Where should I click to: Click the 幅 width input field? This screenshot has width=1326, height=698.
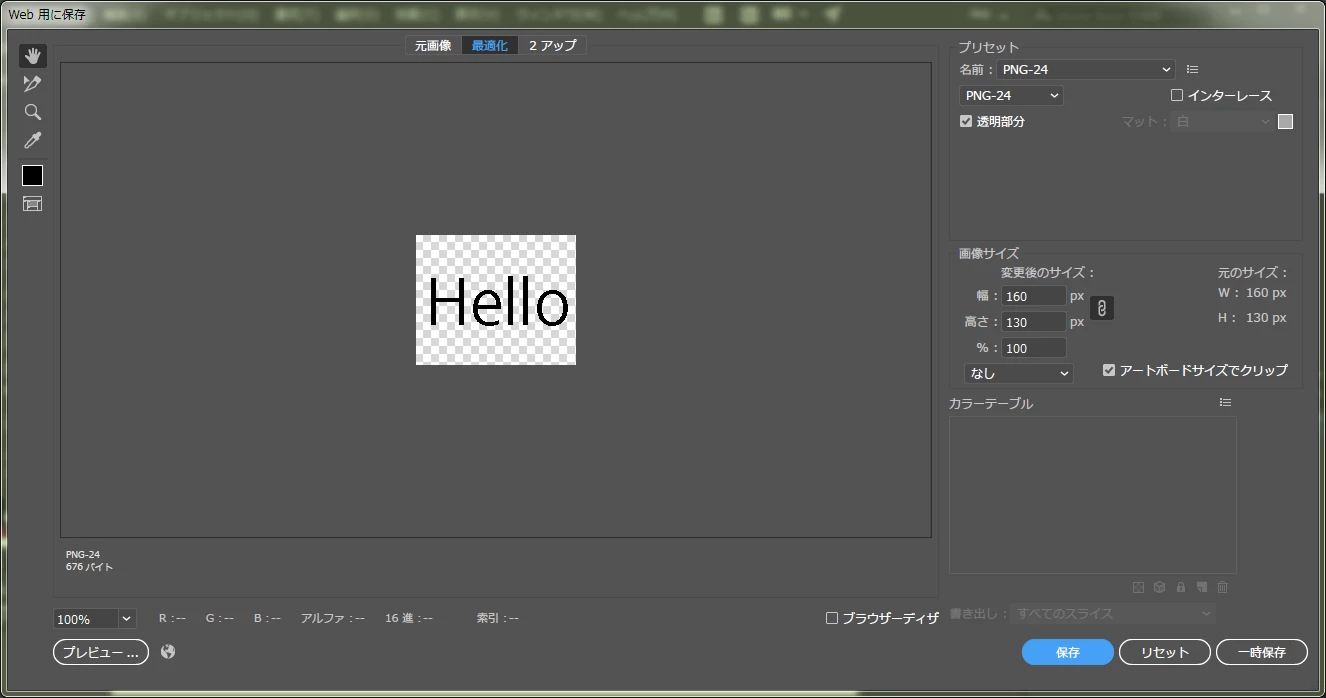1034,296
